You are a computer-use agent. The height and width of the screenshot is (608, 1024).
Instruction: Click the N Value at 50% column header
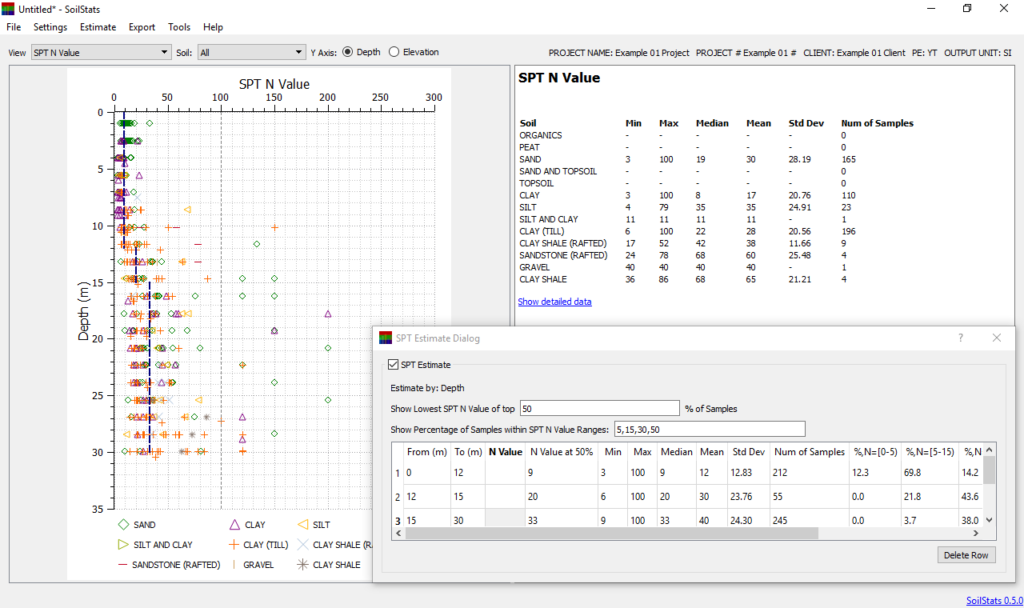tap(562, 451)
